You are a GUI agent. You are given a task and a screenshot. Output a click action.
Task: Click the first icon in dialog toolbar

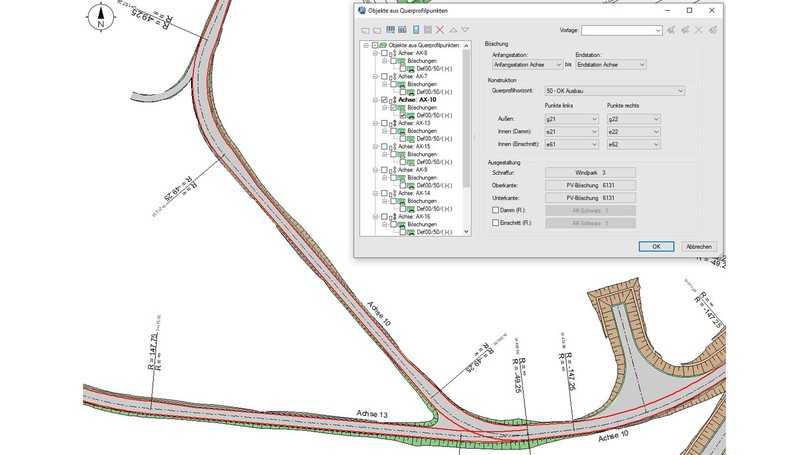tap(367, 30)
